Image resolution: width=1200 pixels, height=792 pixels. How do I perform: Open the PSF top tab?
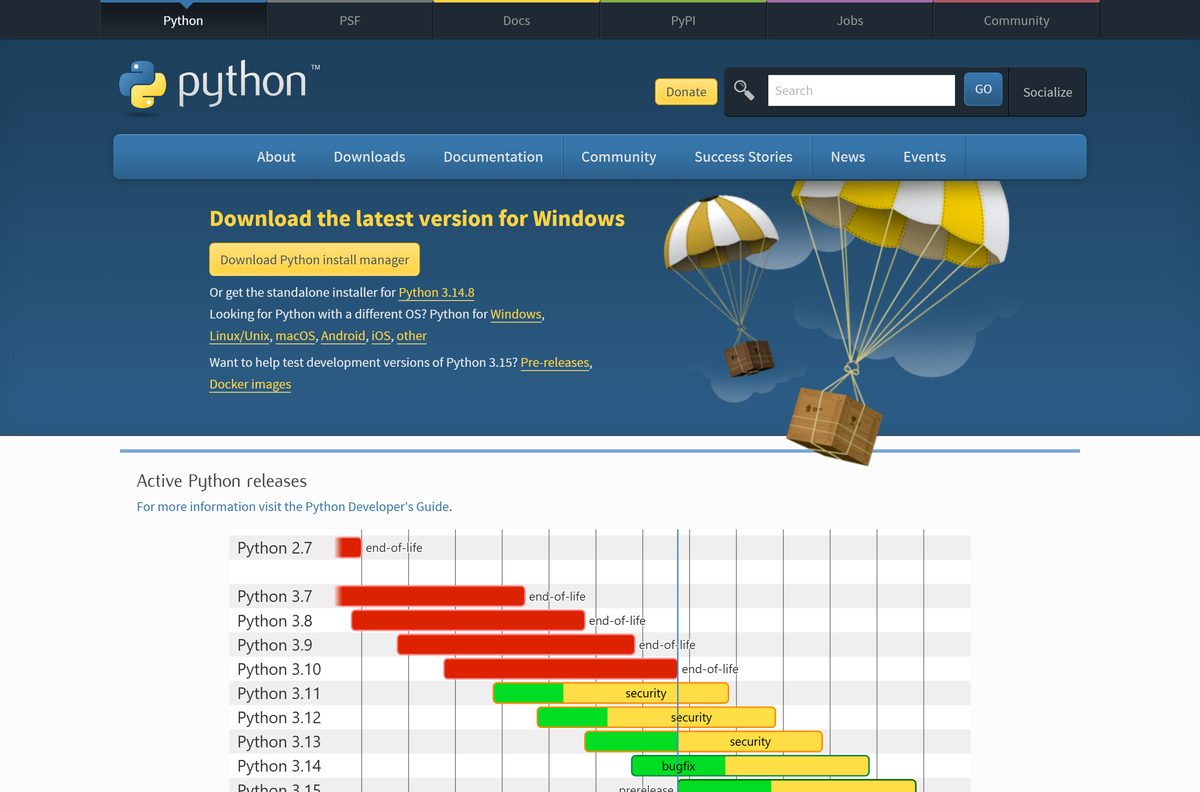(x=350, y=20)
